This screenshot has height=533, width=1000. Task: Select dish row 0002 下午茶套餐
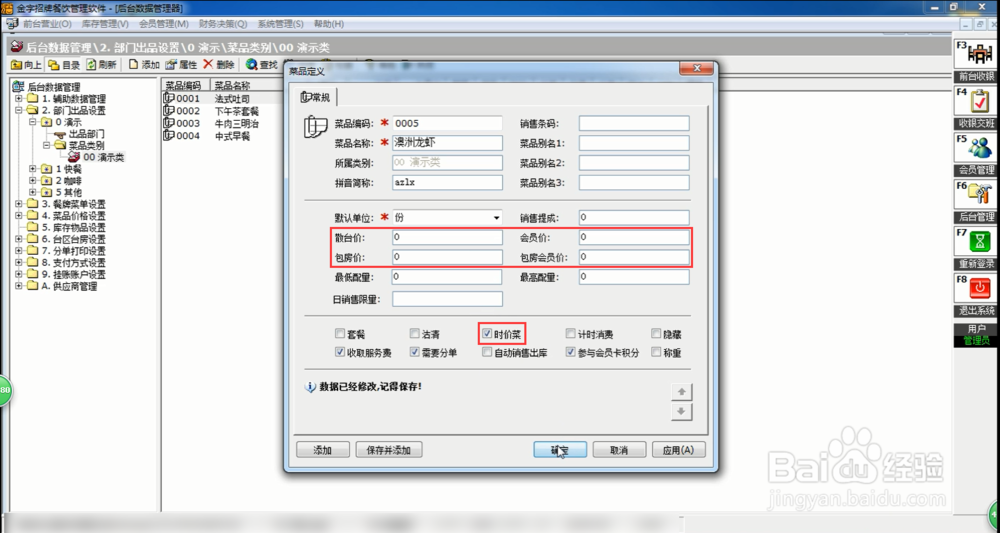[212, 111]
